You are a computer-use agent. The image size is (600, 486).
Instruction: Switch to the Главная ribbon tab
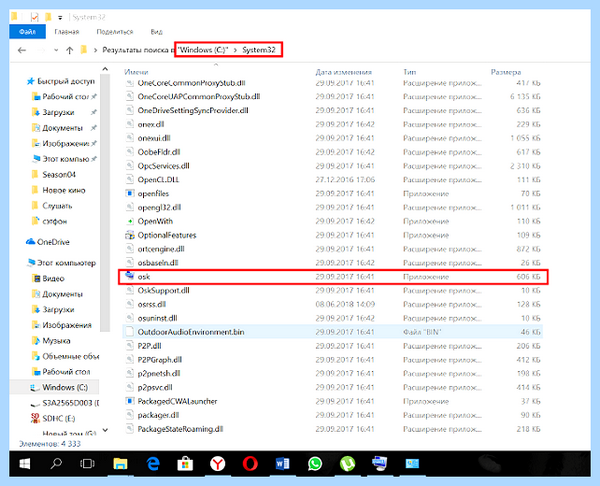point(67,32)
